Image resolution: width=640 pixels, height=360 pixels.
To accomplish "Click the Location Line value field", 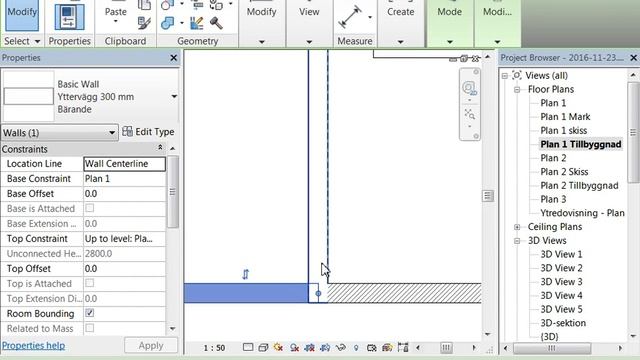I will pos(124,164).
